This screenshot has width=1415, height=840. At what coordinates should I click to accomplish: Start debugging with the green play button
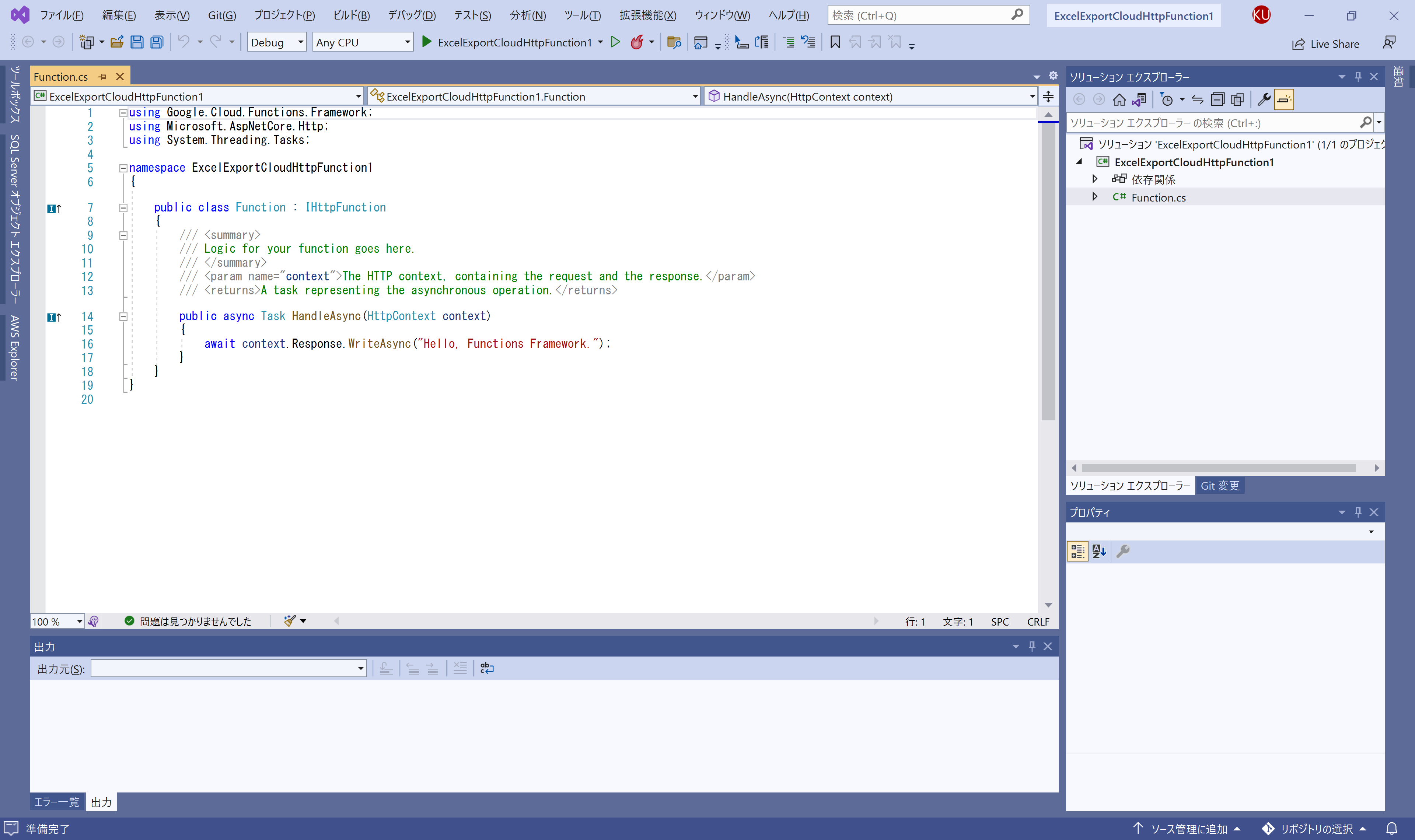[x=427, y=42]
